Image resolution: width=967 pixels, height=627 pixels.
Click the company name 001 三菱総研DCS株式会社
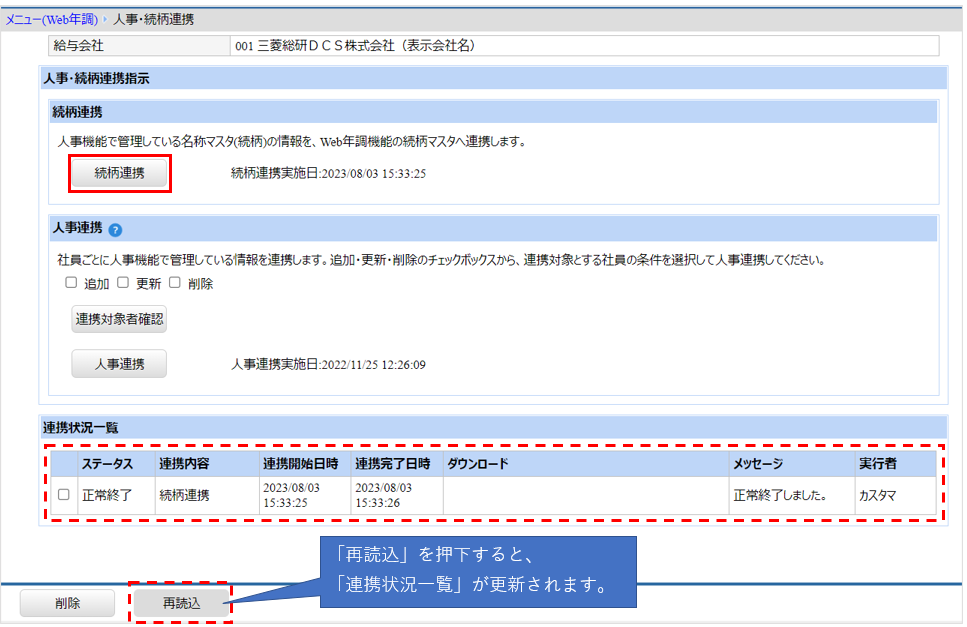tap(355, 46)
